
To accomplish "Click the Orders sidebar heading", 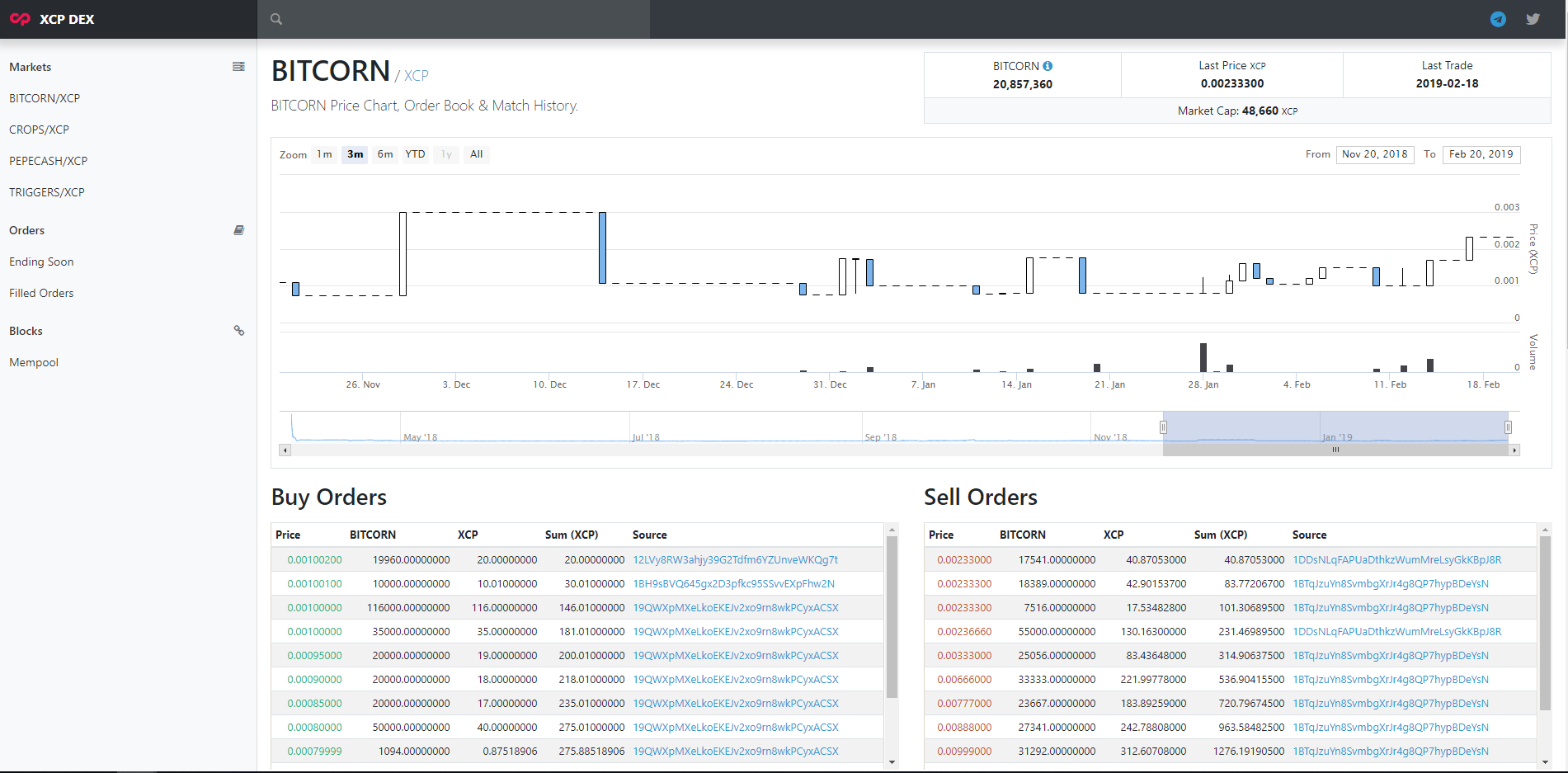I will coord(26,230).
